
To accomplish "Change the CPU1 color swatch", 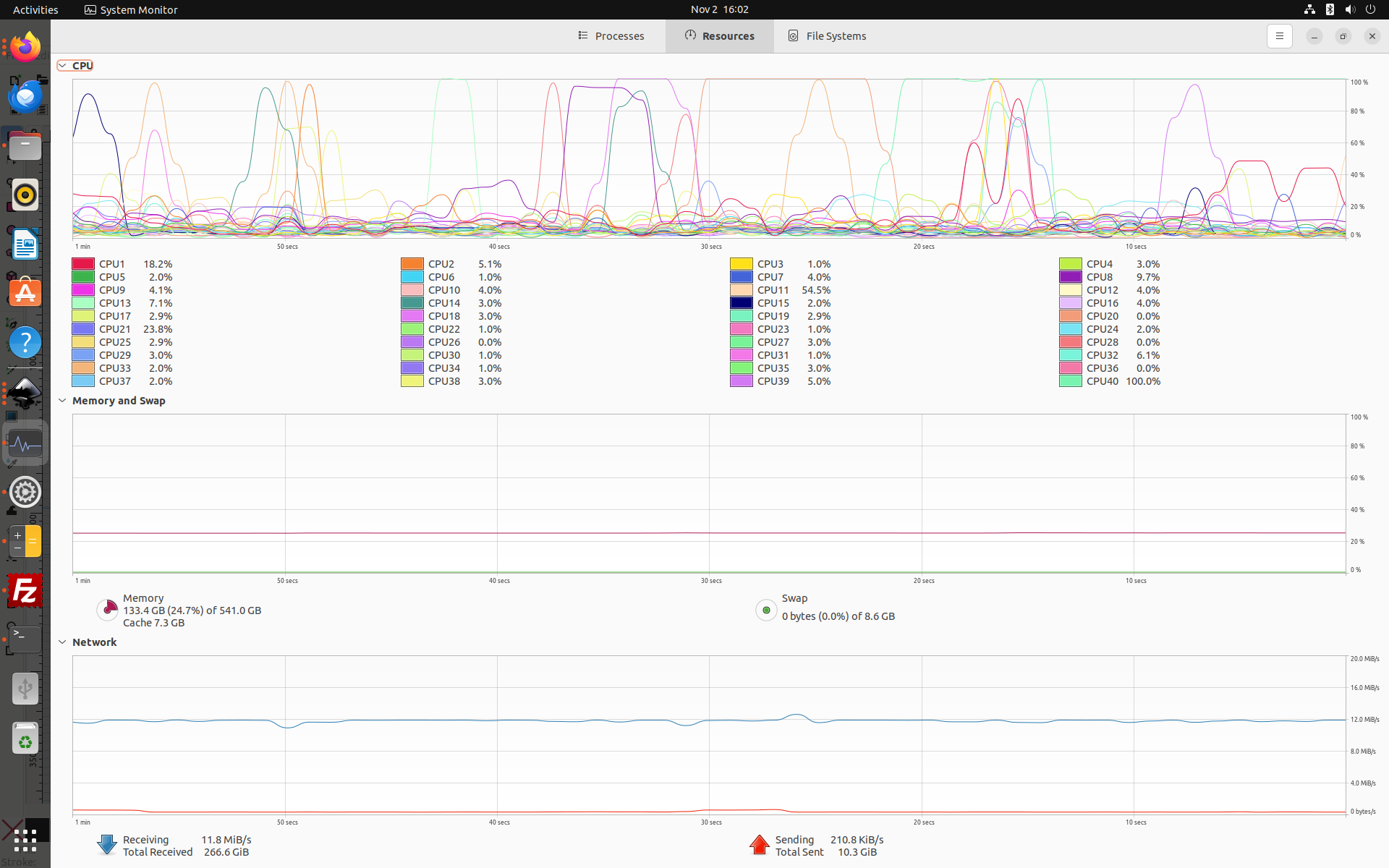I will [x=83, y=264].
